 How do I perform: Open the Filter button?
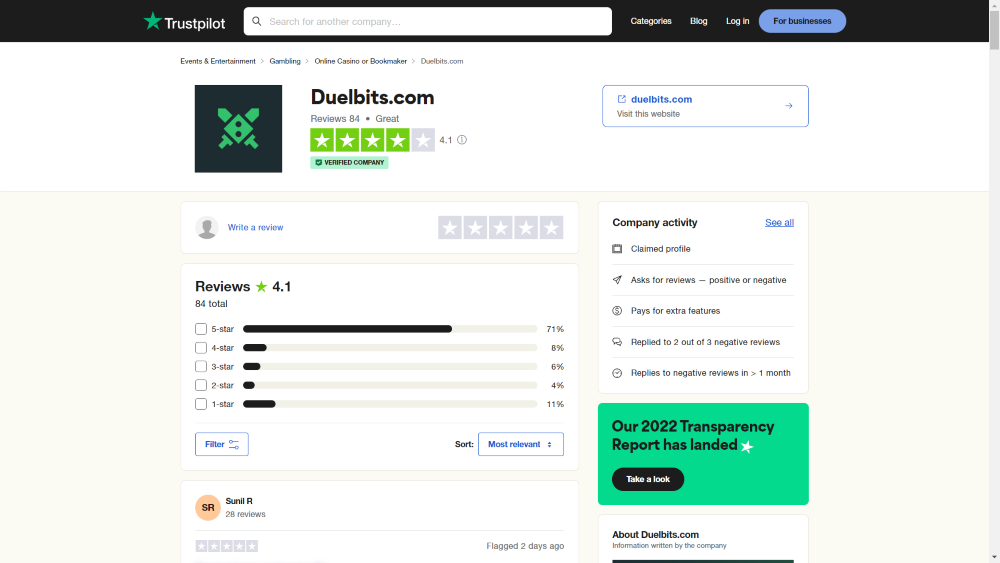coord(222,444)
